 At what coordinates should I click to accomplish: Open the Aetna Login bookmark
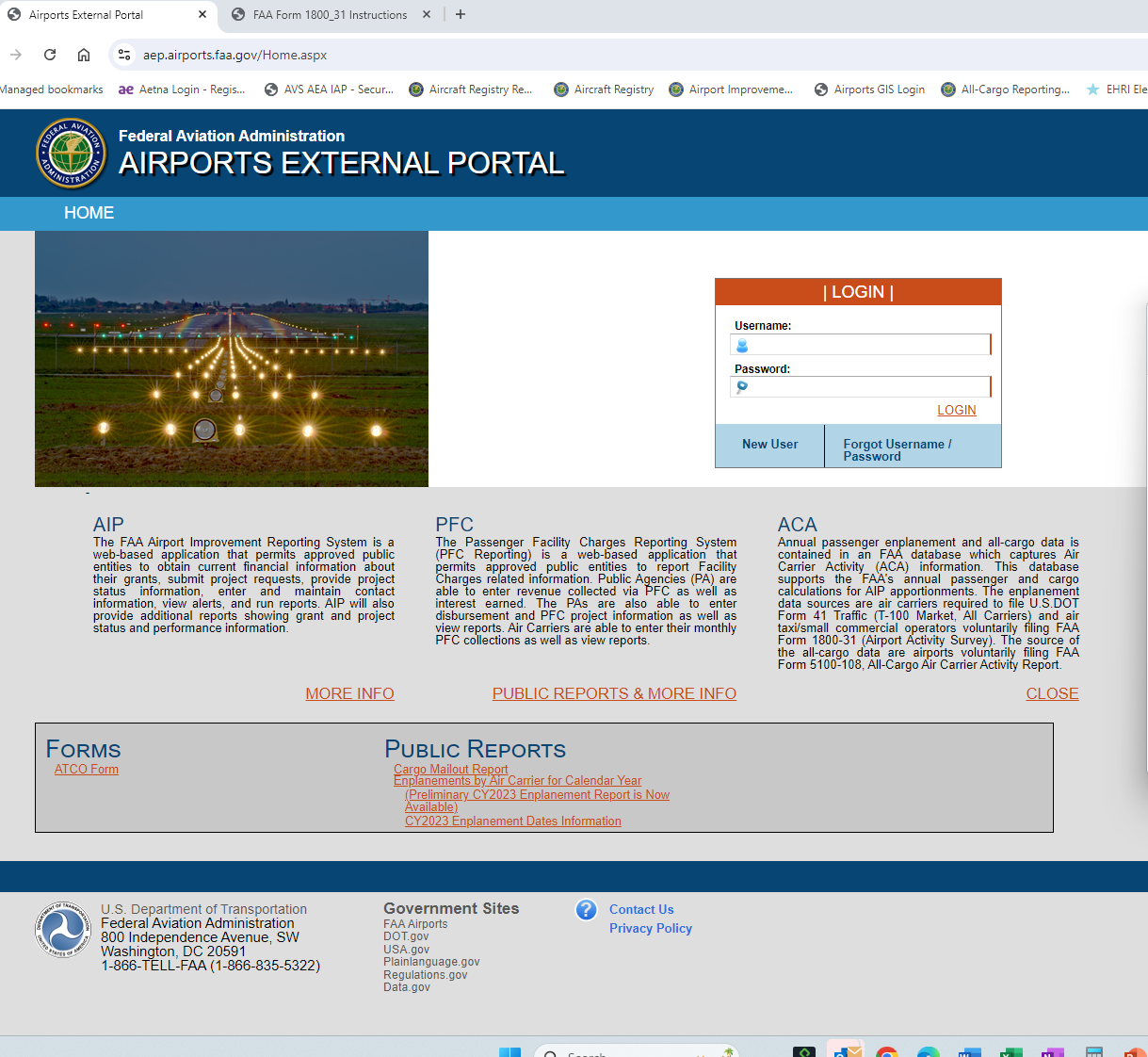pos(182,89)
